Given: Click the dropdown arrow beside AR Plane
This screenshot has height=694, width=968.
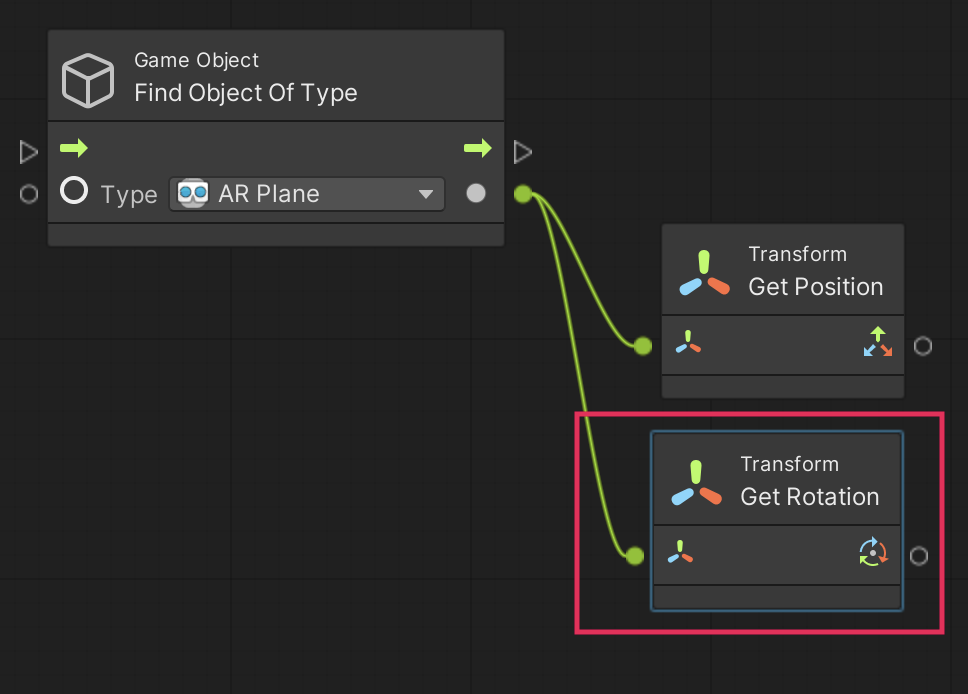Looking at the screenshot, I should click(426, 194).
